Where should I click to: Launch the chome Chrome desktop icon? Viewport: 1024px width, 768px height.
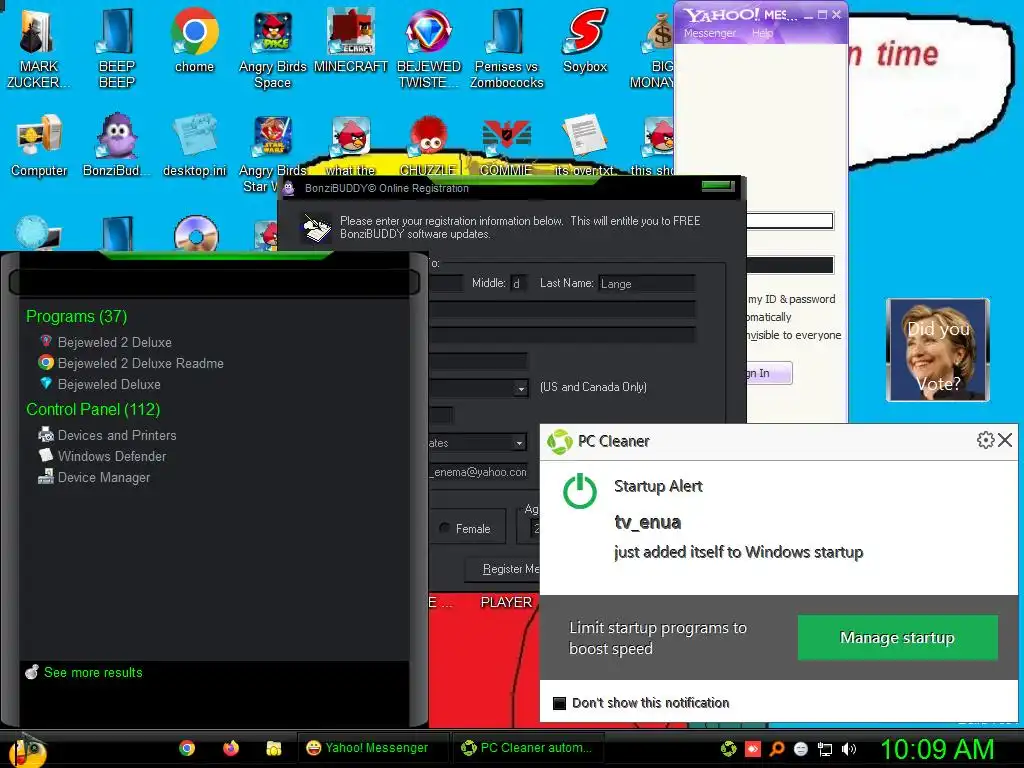[195, 40]
